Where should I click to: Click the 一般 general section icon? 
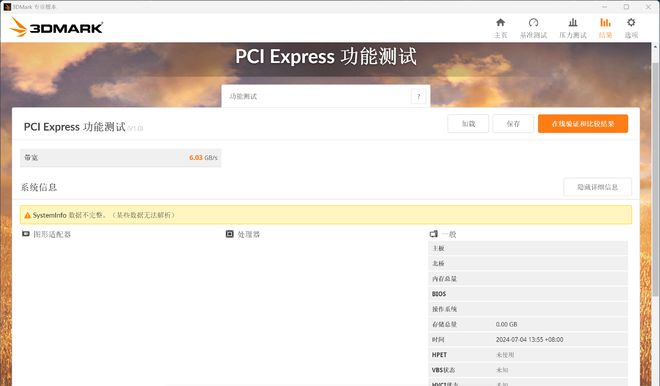pyautogui.click(x=434, y=234)
